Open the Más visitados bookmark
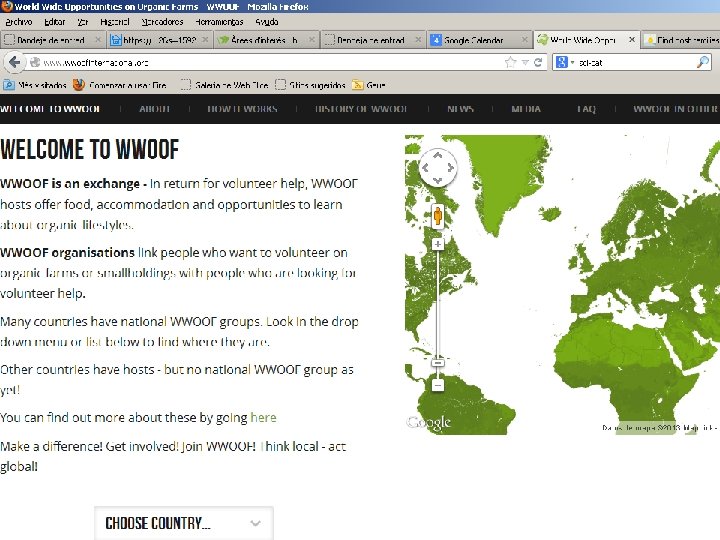The width and height of the screenshot is (720, 540). (x=35, y=85)
